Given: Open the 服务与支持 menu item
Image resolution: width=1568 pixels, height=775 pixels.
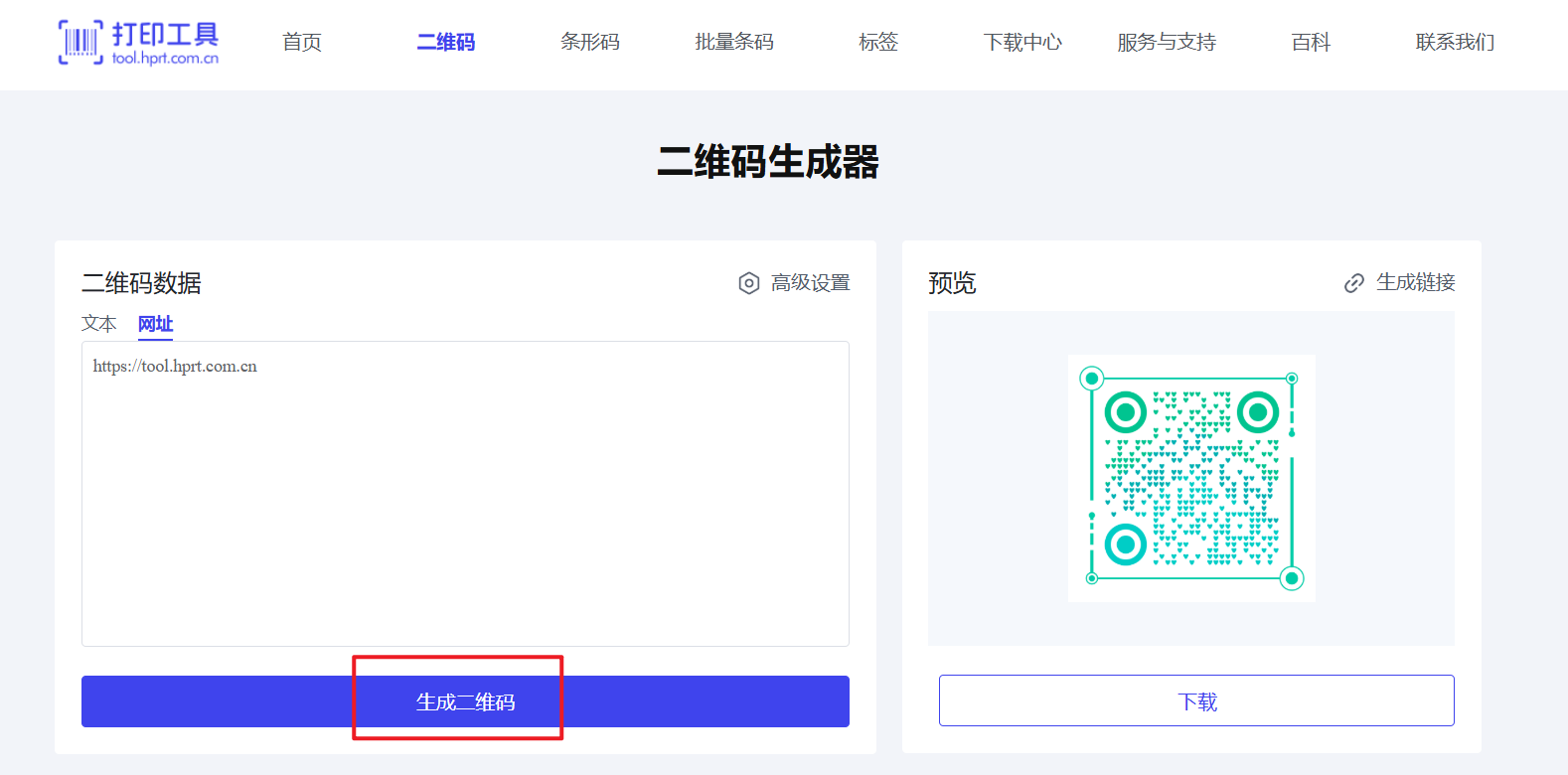Looking at the screenshot, I should pos(1167,42).
